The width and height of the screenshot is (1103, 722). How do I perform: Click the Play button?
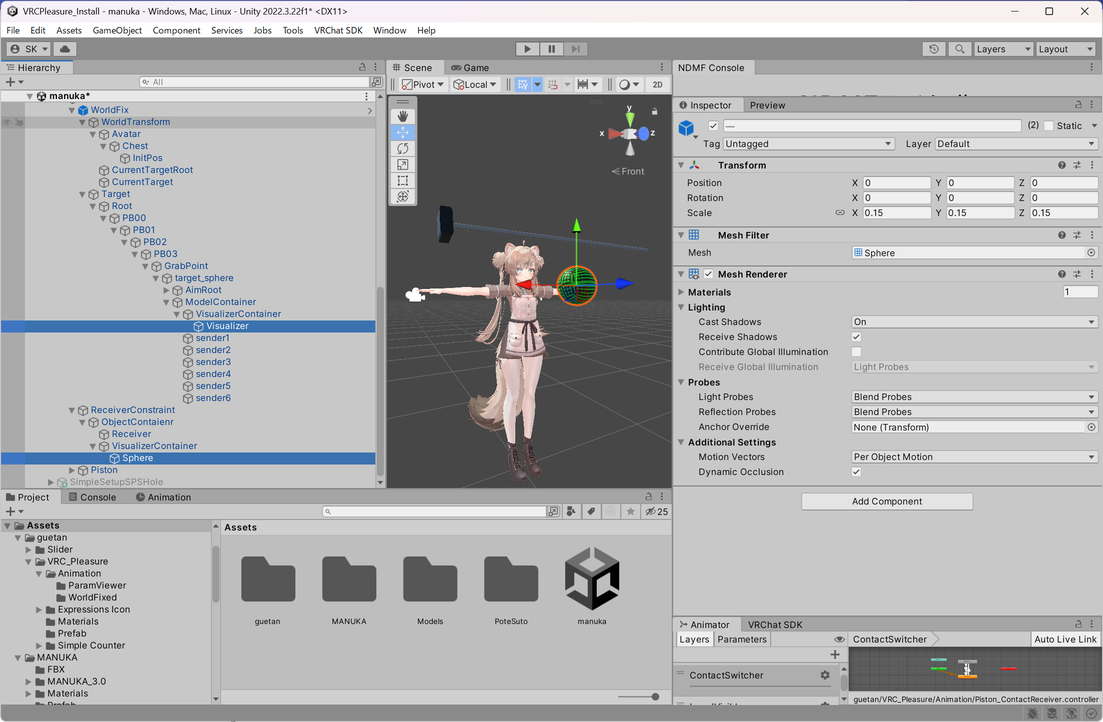(527, 49)
